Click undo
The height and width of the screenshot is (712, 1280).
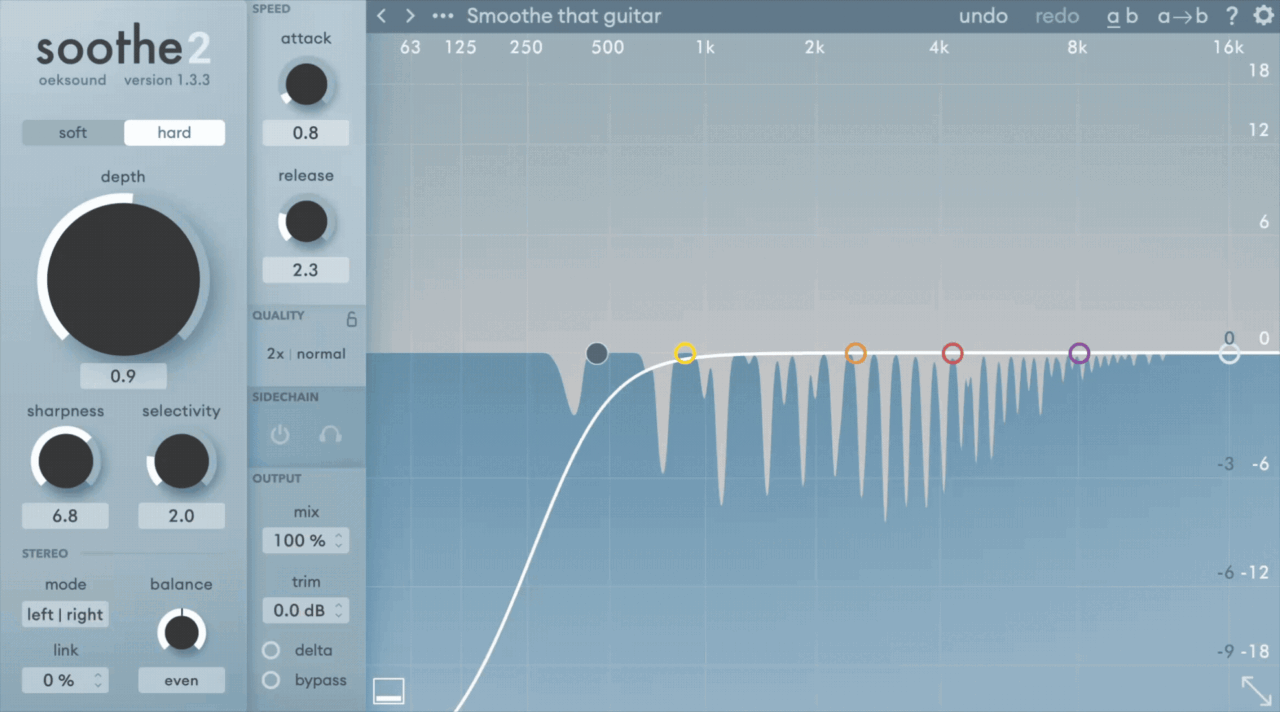pos(983,16)
